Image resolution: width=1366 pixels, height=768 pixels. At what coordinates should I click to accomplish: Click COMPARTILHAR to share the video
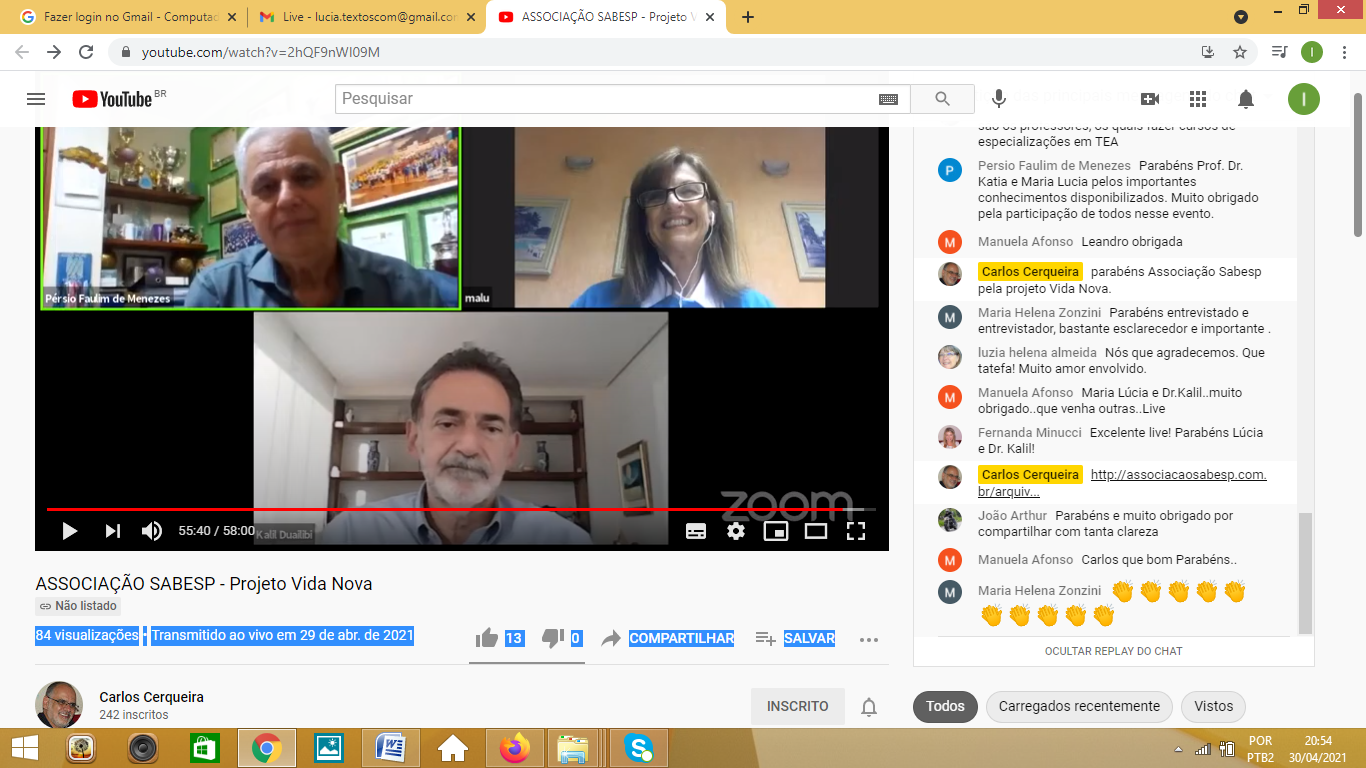pyautogui.click(x=668, y=638)
